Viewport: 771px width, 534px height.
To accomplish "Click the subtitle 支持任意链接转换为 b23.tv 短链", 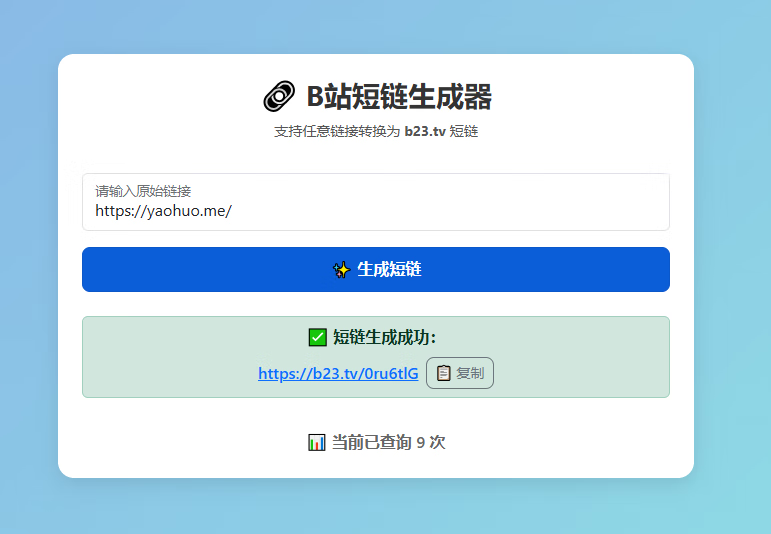I will tap(376, 131).
